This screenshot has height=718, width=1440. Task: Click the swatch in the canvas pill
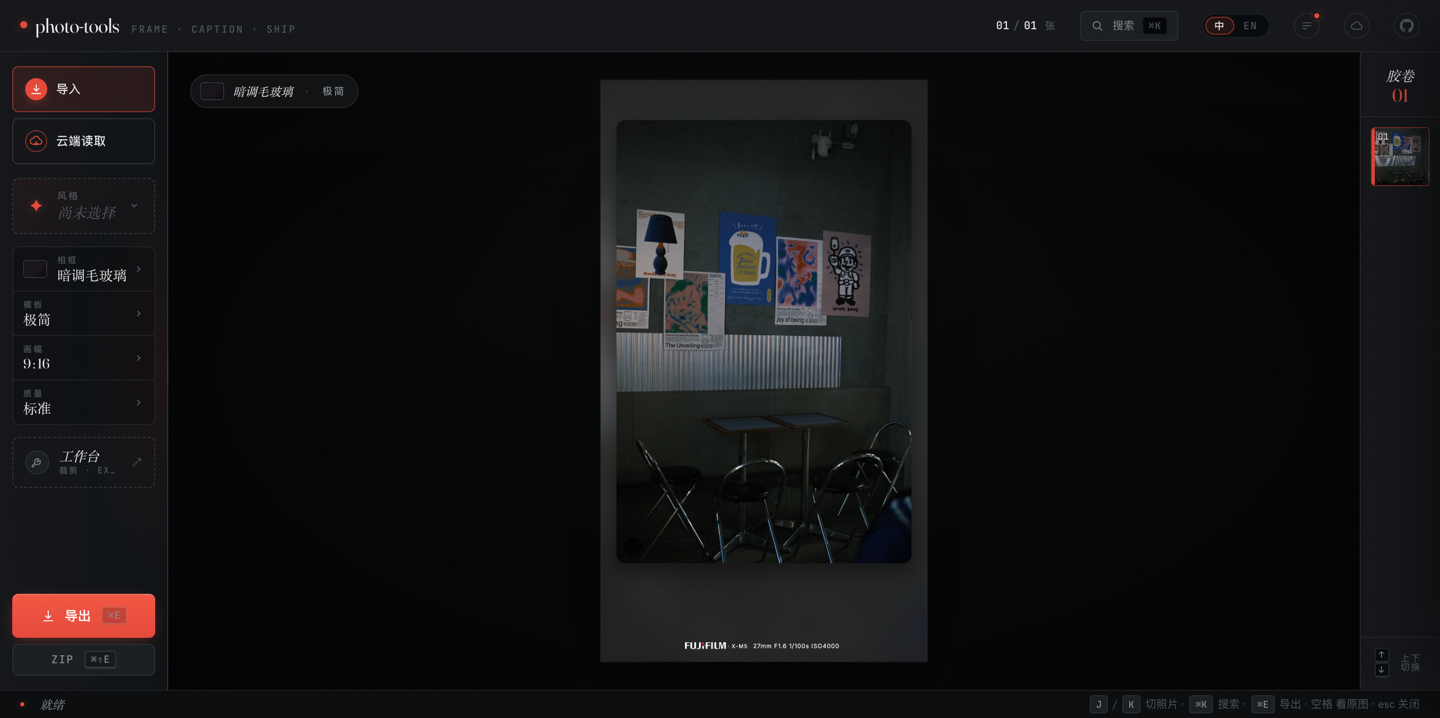click(212, 91)
